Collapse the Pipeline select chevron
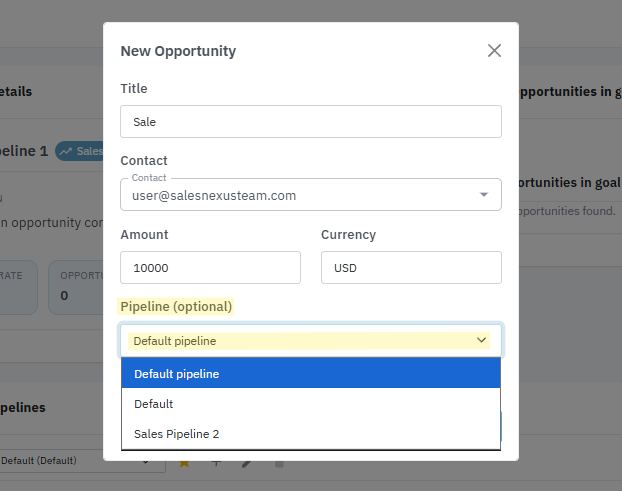 point(482,341)
